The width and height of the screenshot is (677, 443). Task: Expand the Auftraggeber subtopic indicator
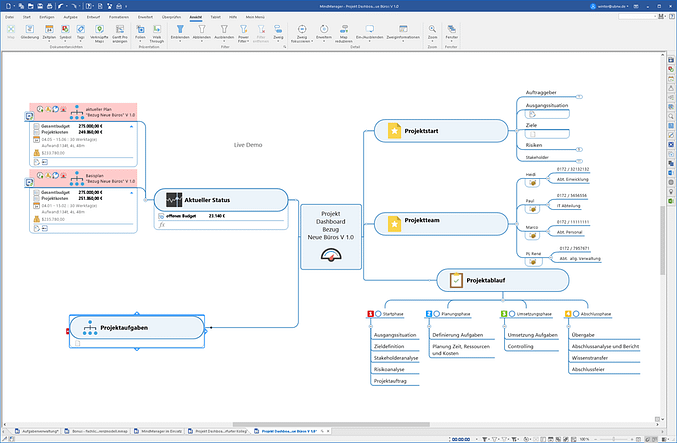point(579,97)
